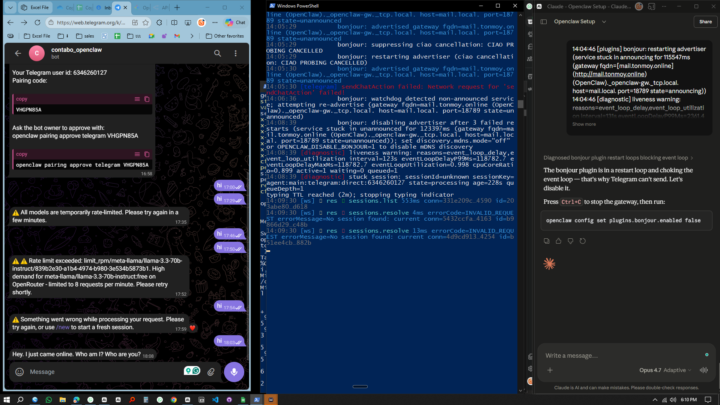Open the Opus 4.7 Adaptive model selector

(665, 370)
